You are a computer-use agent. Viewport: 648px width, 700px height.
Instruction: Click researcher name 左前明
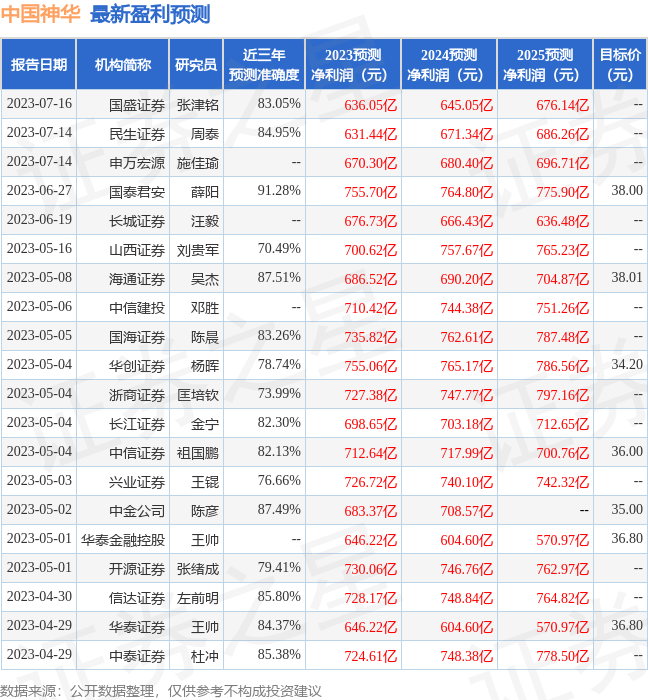point(198,598)
